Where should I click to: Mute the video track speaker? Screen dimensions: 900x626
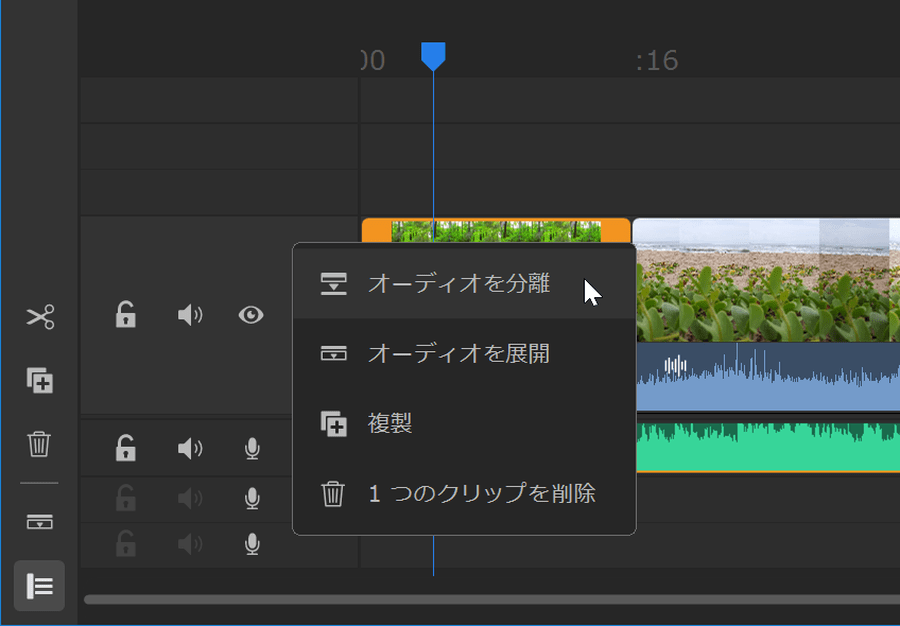[x=189, y=316]
